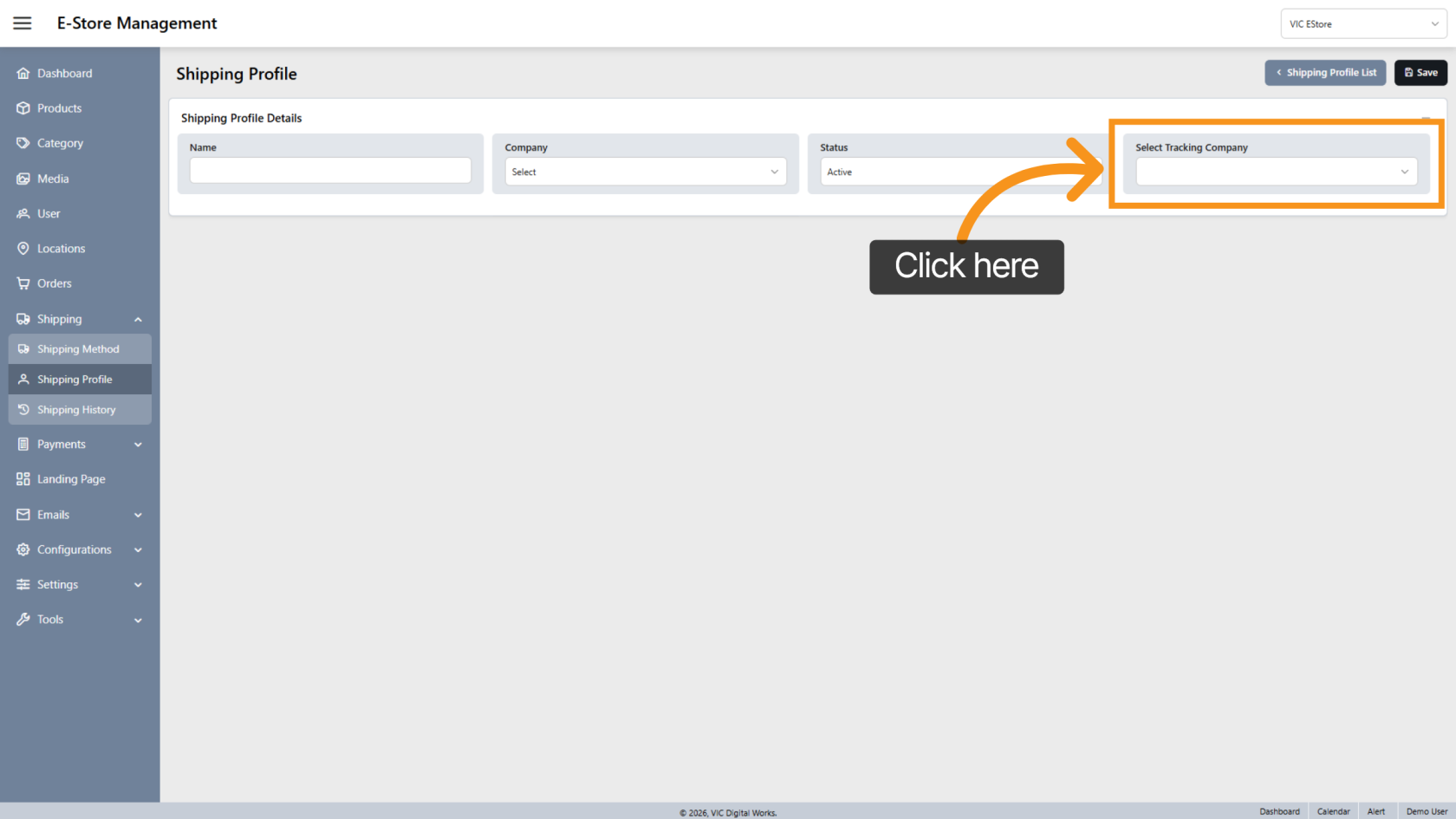This screenshot has width=1456, height=819.
Task: Click the Category tag icon
Action: [x=23, y=143]
